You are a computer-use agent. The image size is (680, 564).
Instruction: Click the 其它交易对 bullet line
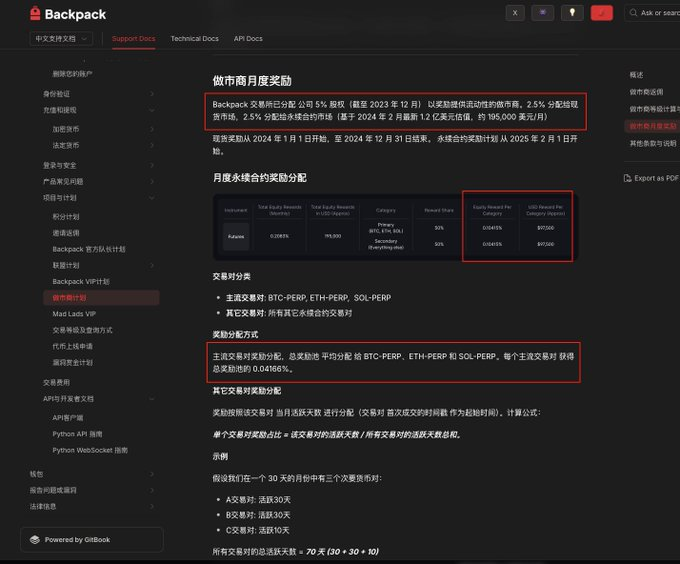coord(289,313)
